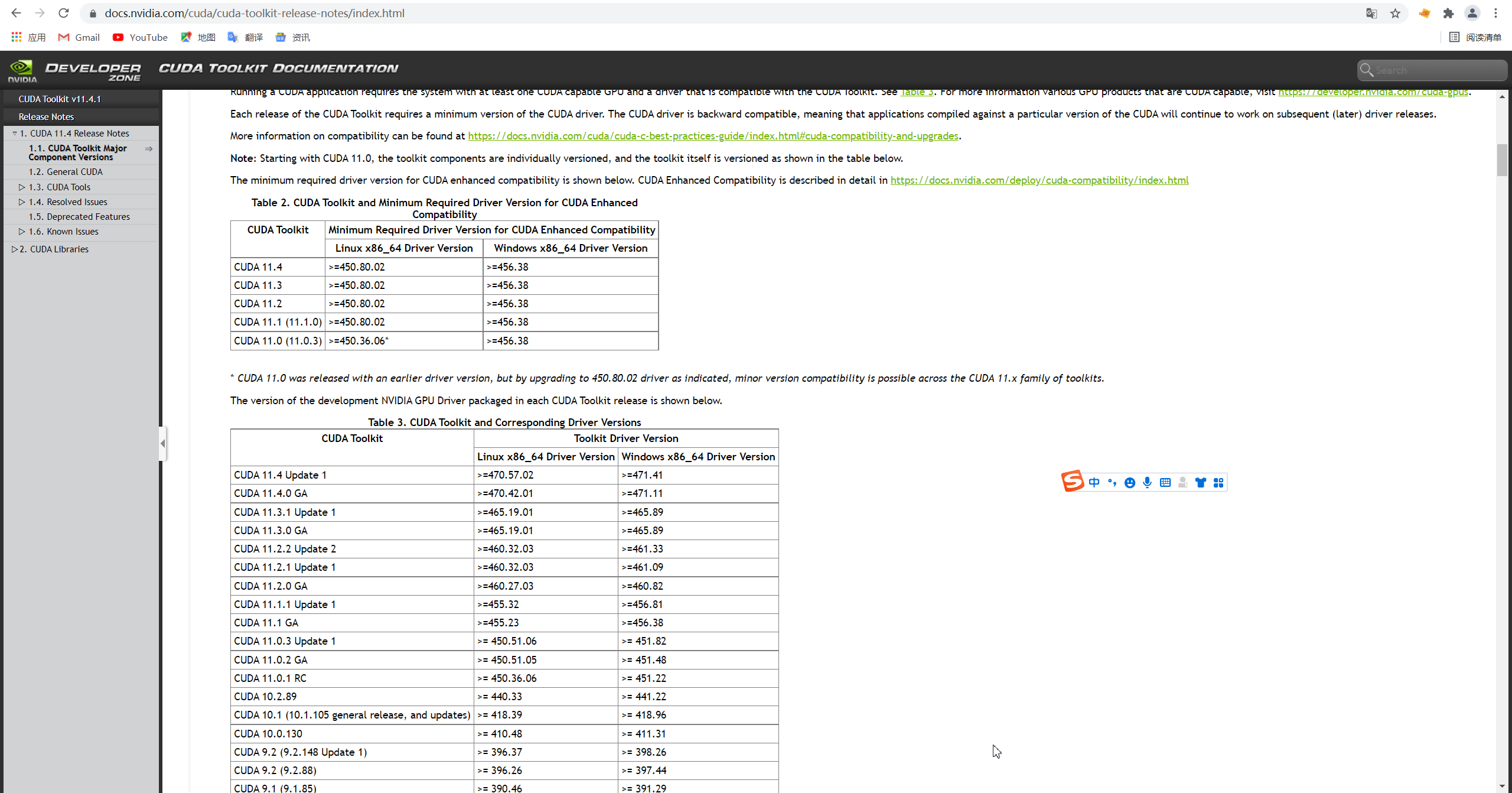1512x793 pixels.
Task: Open the Sogou emoji face icon
Action: 1129,483
